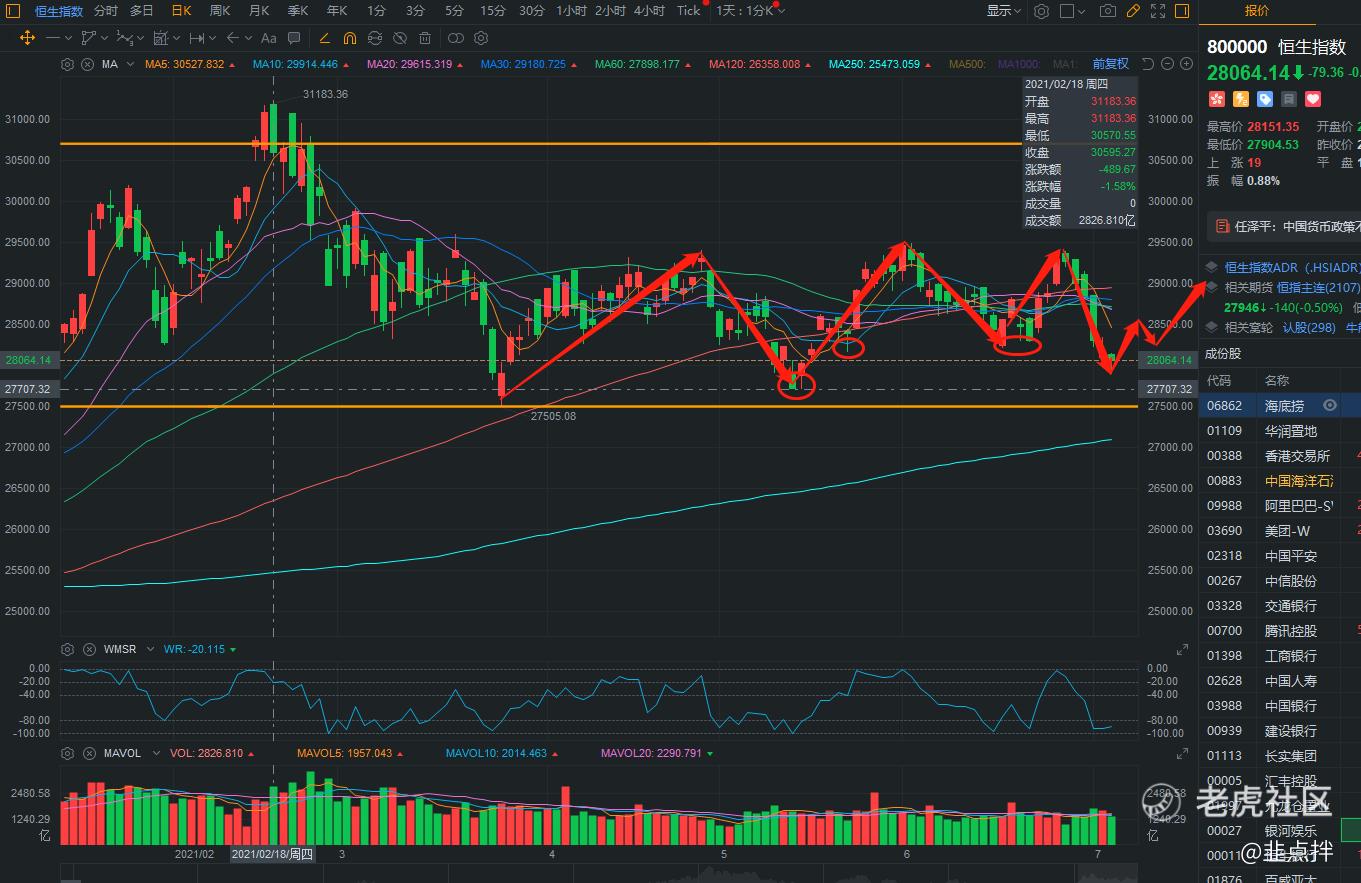Zoom in the chart with plus icon
1361x883 pixels.
pos(1187,64)
